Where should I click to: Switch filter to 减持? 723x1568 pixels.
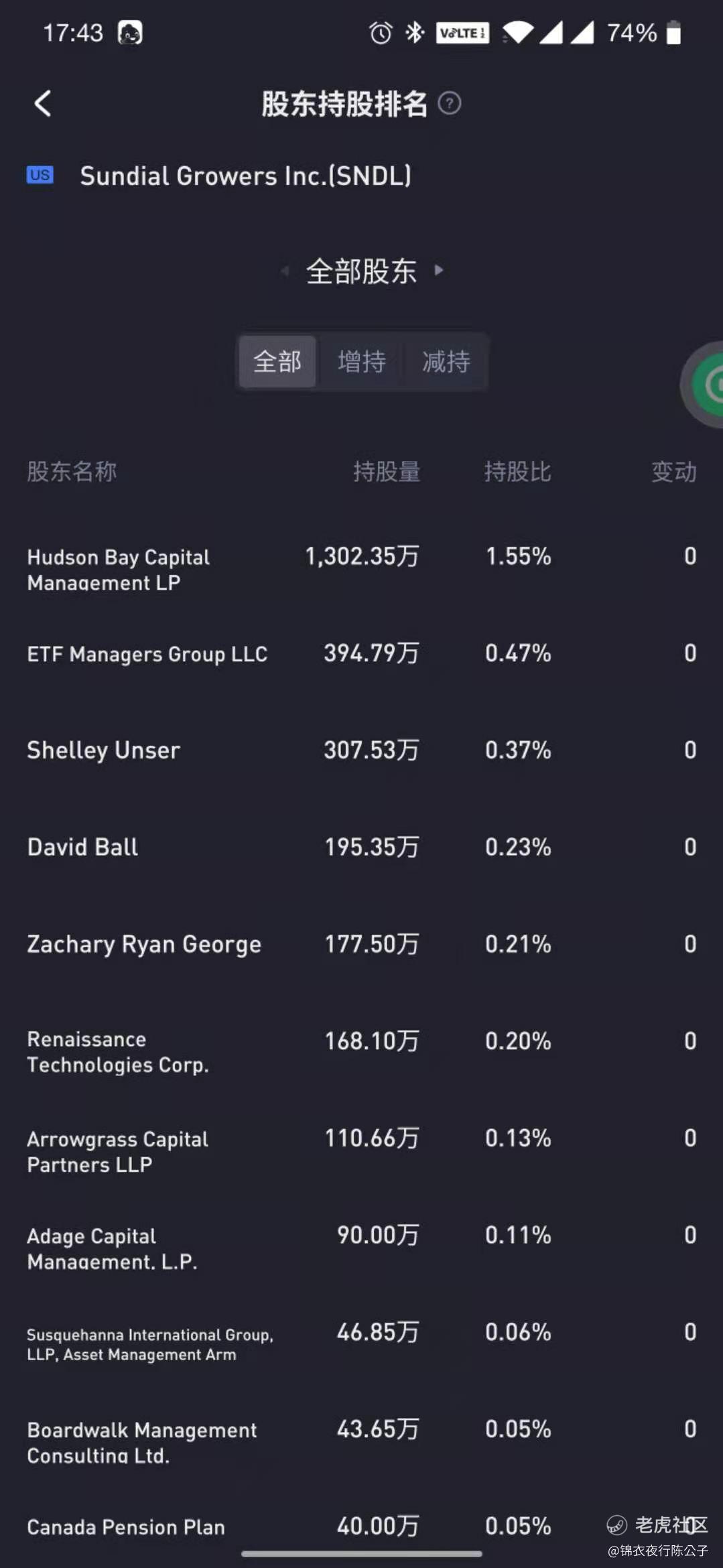pyautogui.click(x=446, y=362)
